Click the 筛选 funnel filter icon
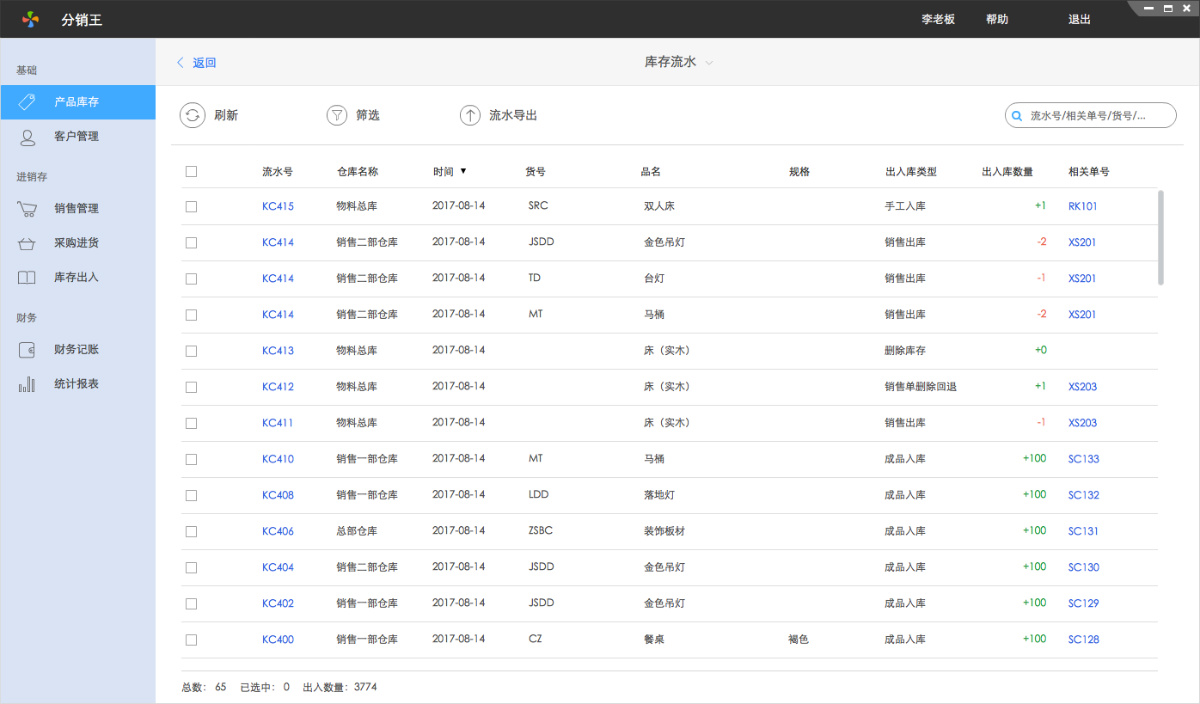Image resolution: width=1200 pixels, height=704 pixels. [337, 115]
